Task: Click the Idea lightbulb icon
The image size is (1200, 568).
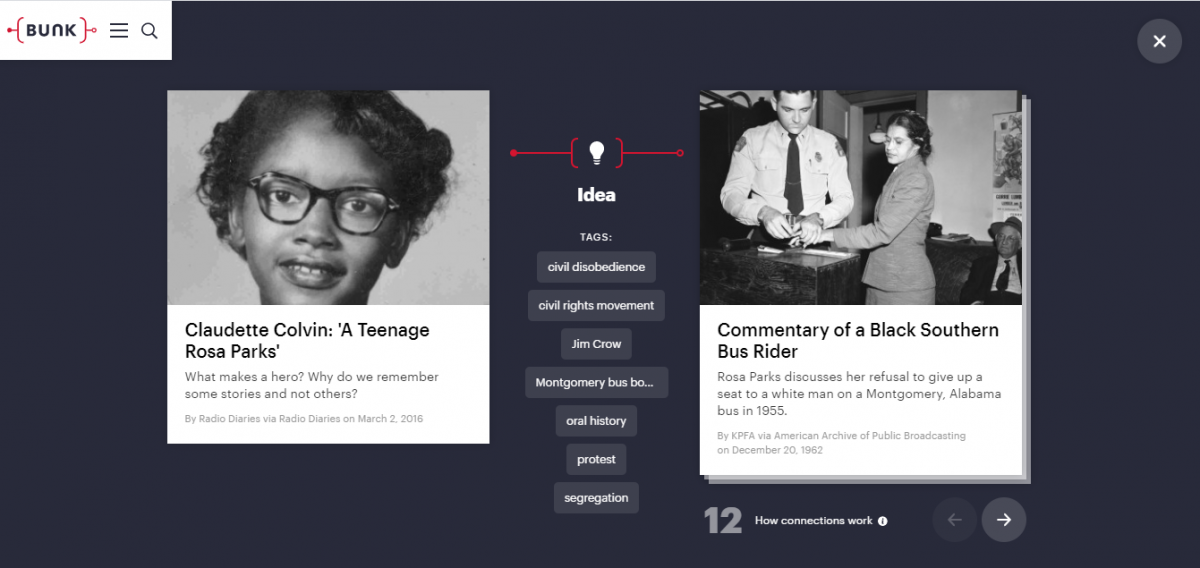Action: (x=597, y=153)
